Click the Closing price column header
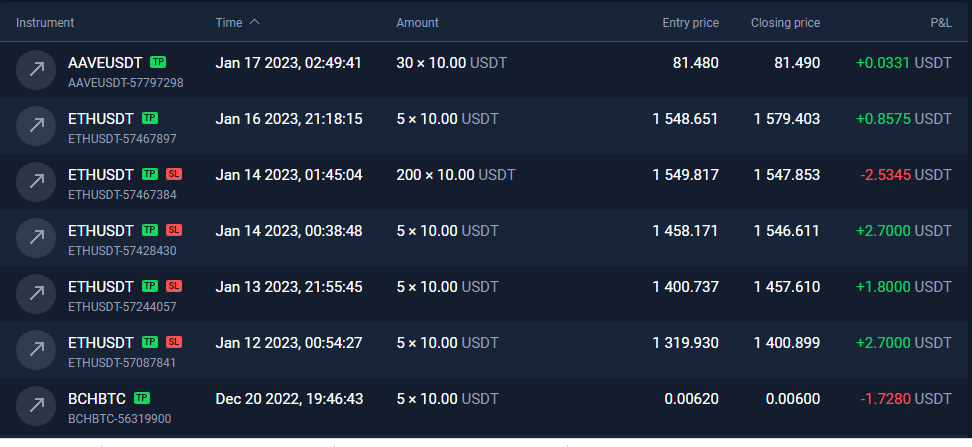Image resolution: width=972 pixels, height=447 pixels. coord(785,23)
